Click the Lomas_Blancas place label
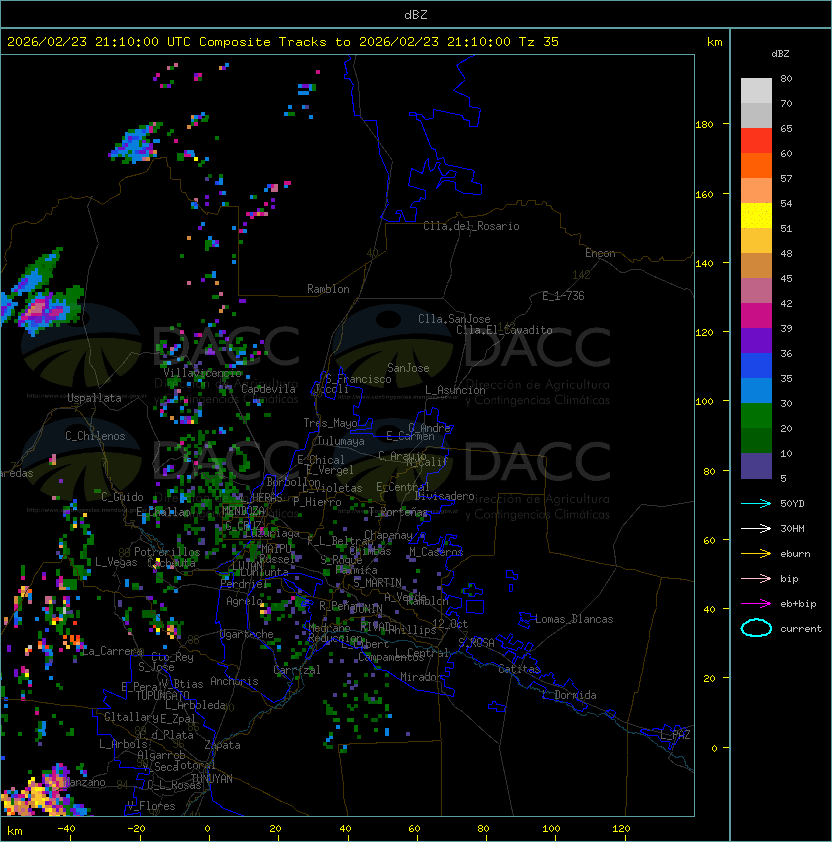 click(x=574, y=619)
